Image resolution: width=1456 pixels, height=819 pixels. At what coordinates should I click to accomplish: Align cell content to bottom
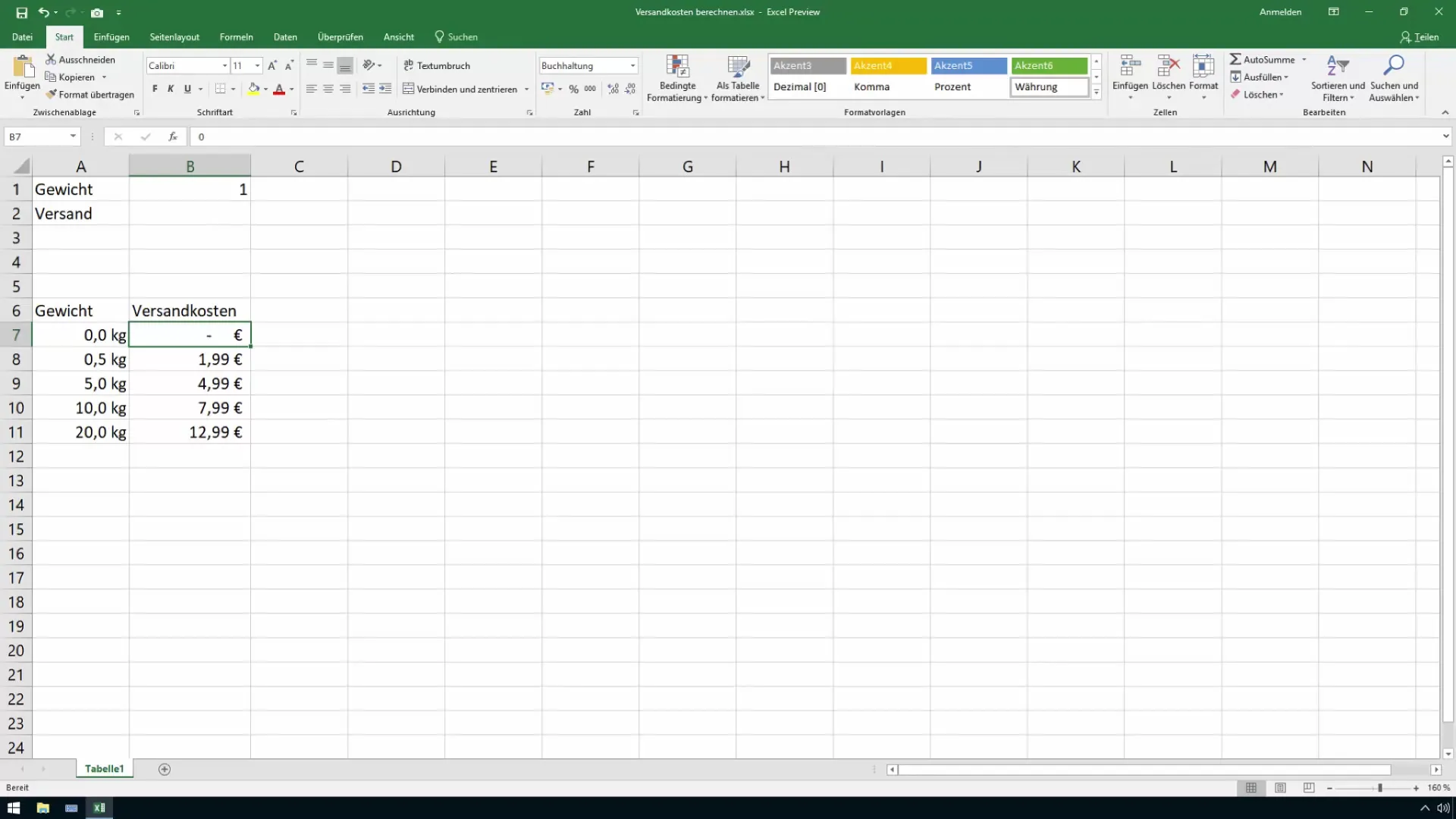[x=345, y=65]
